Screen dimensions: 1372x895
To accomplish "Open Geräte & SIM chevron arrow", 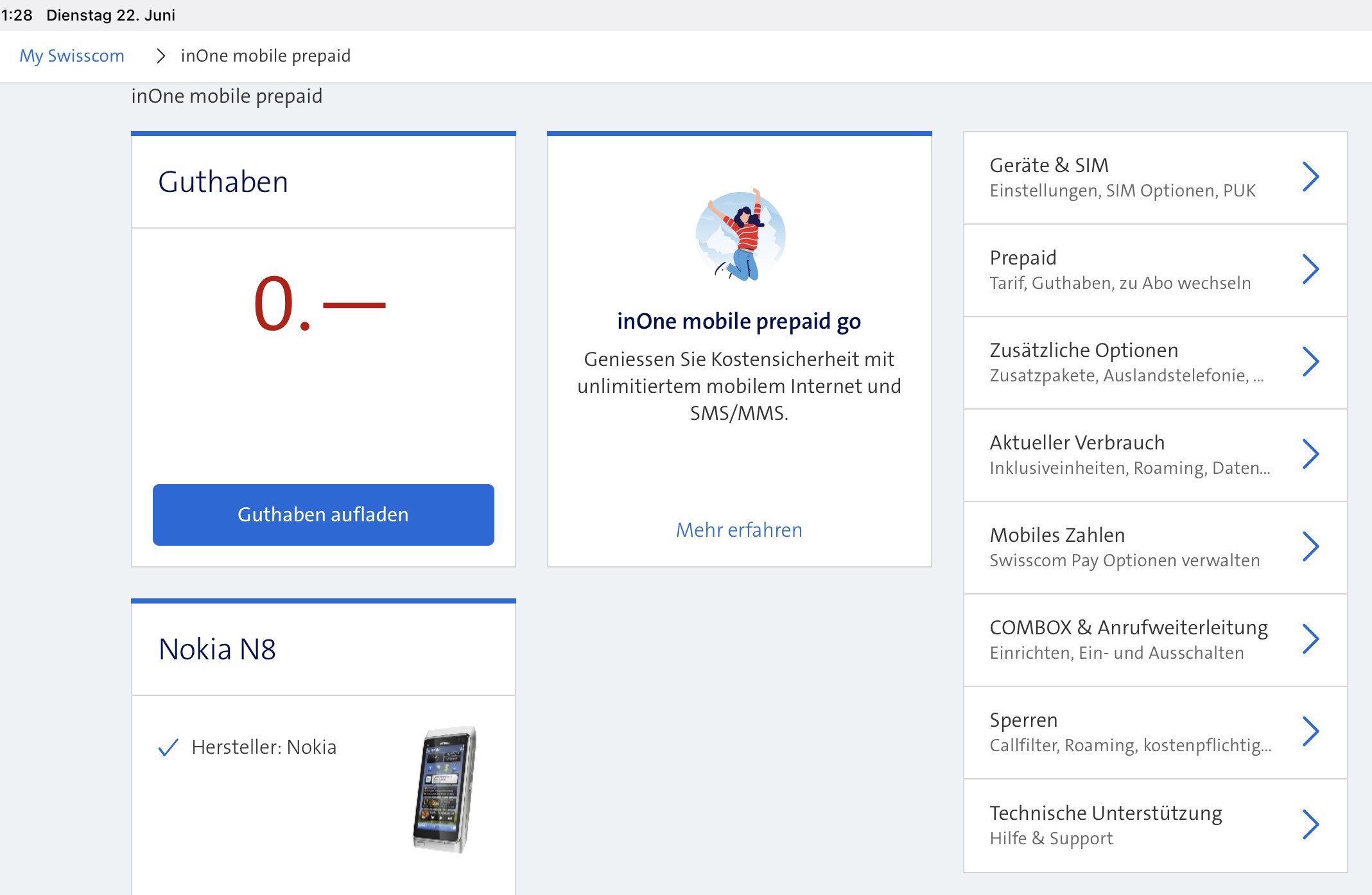I will [1310, 177].
